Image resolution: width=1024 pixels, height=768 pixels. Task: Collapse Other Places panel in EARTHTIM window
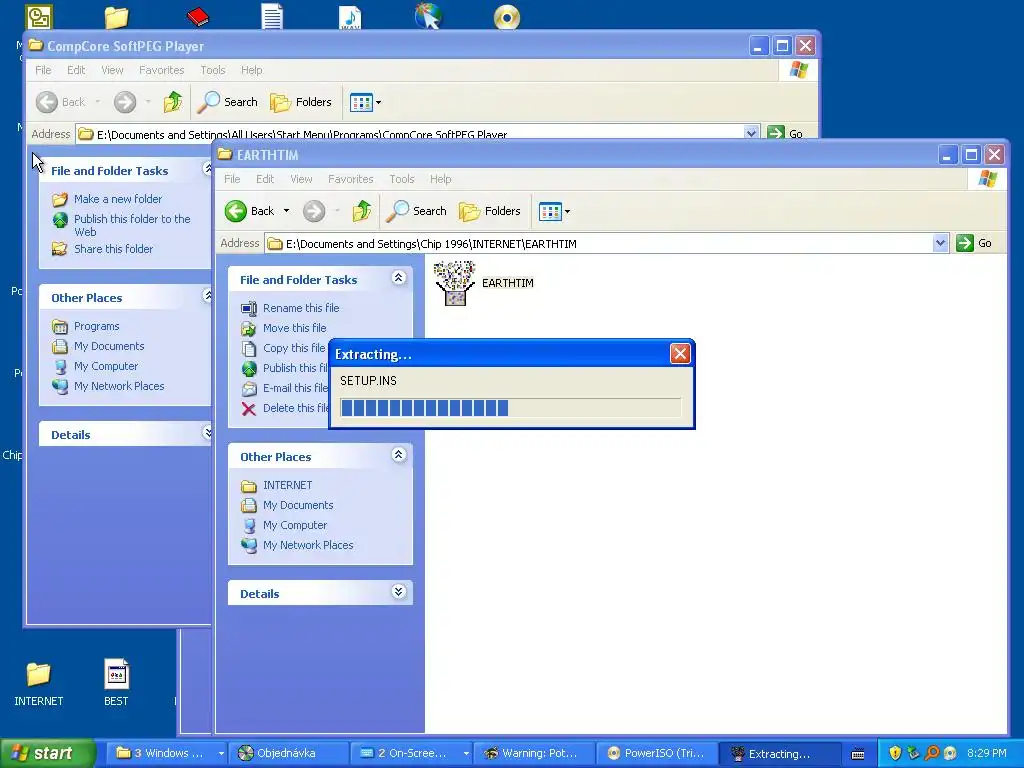[x=398, y=455]
